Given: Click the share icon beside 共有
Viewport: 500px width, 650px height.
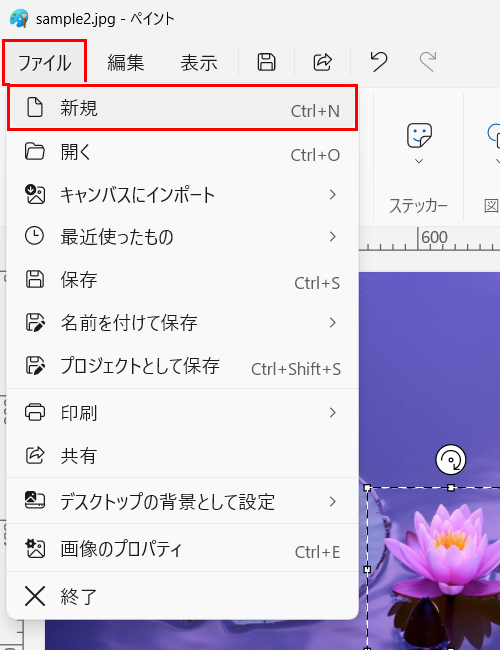Looking at the screenshot, I should (35, 455).
